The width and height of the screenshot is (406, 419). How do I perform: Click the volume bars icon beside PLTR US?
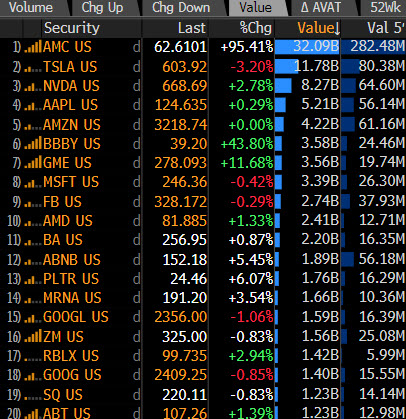point(33,279)
